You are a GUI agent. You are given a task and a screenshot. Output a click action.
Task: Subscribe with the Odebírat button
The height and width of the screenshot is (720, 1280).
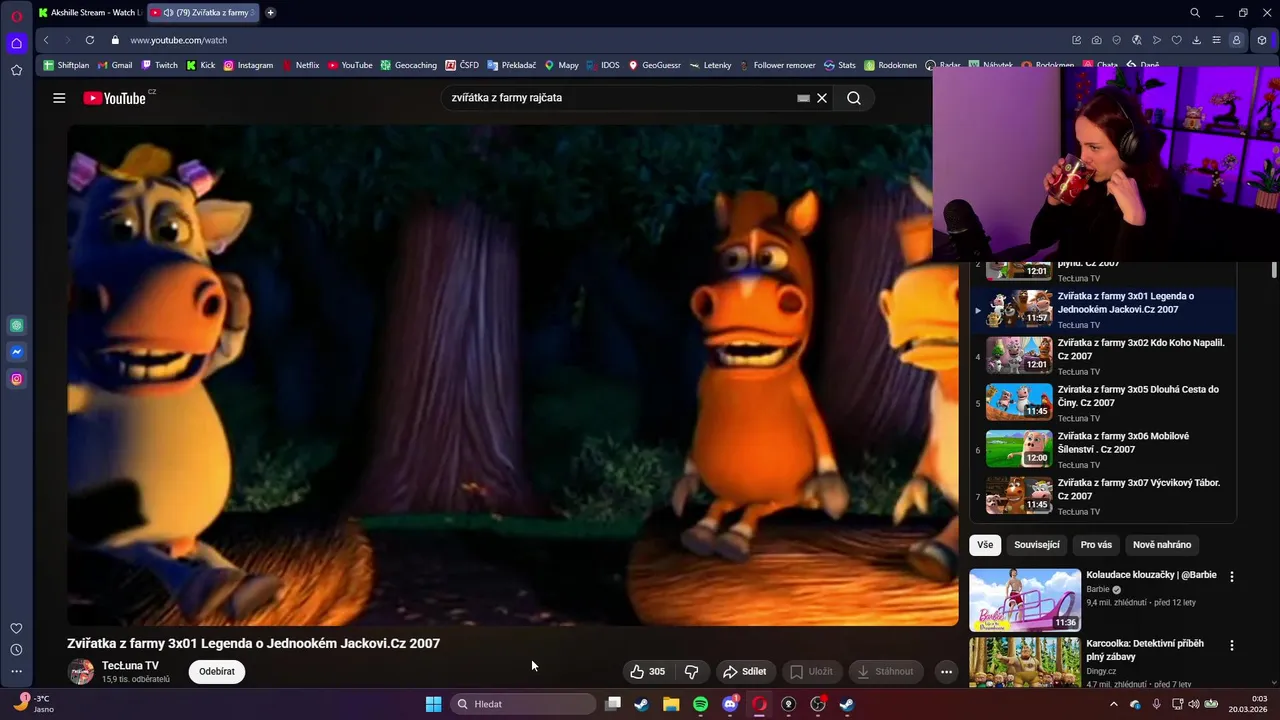[x=217, y=671]
